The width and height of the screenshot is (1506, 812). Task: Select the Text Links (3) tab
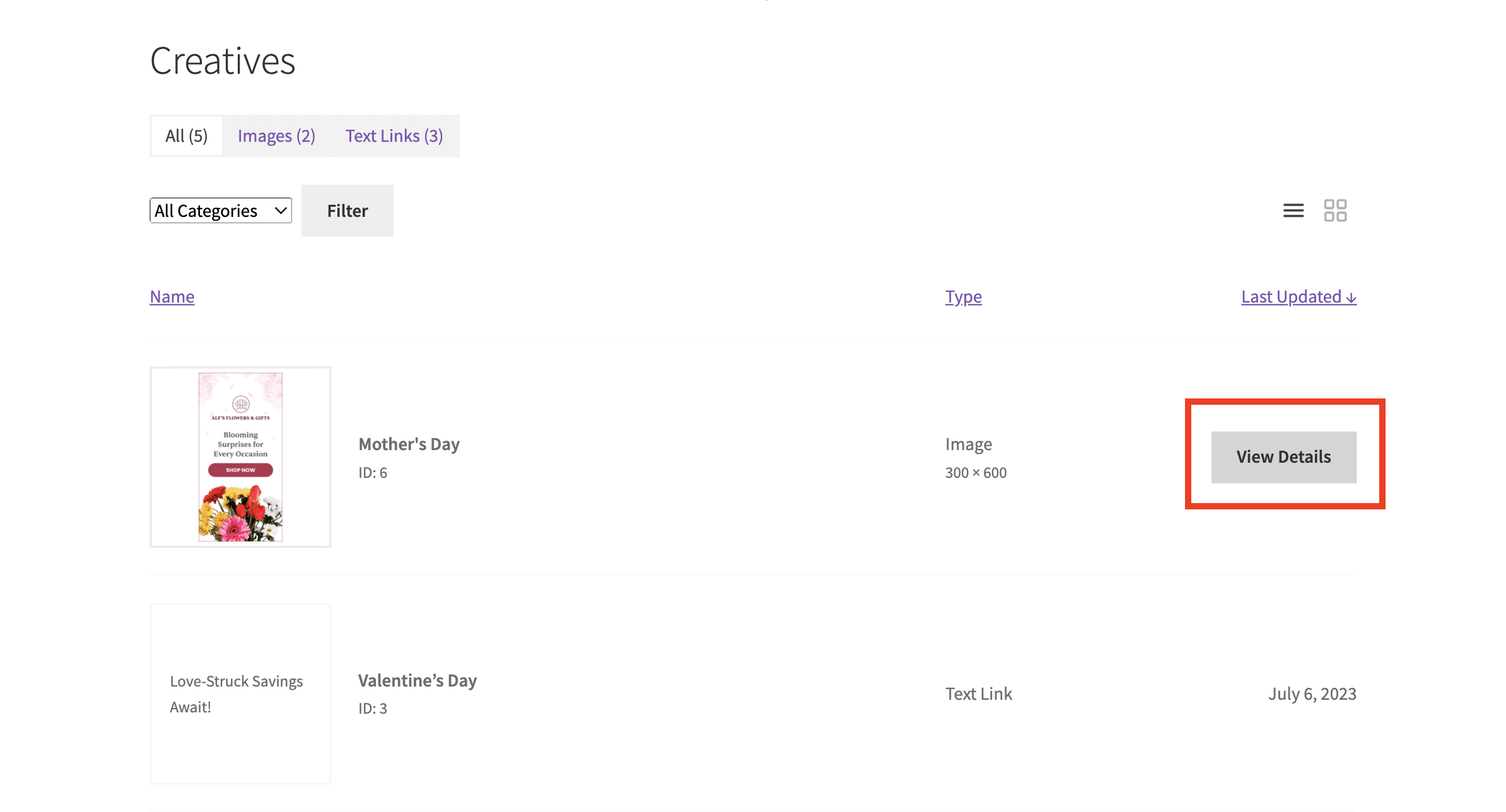coord(394,135)
